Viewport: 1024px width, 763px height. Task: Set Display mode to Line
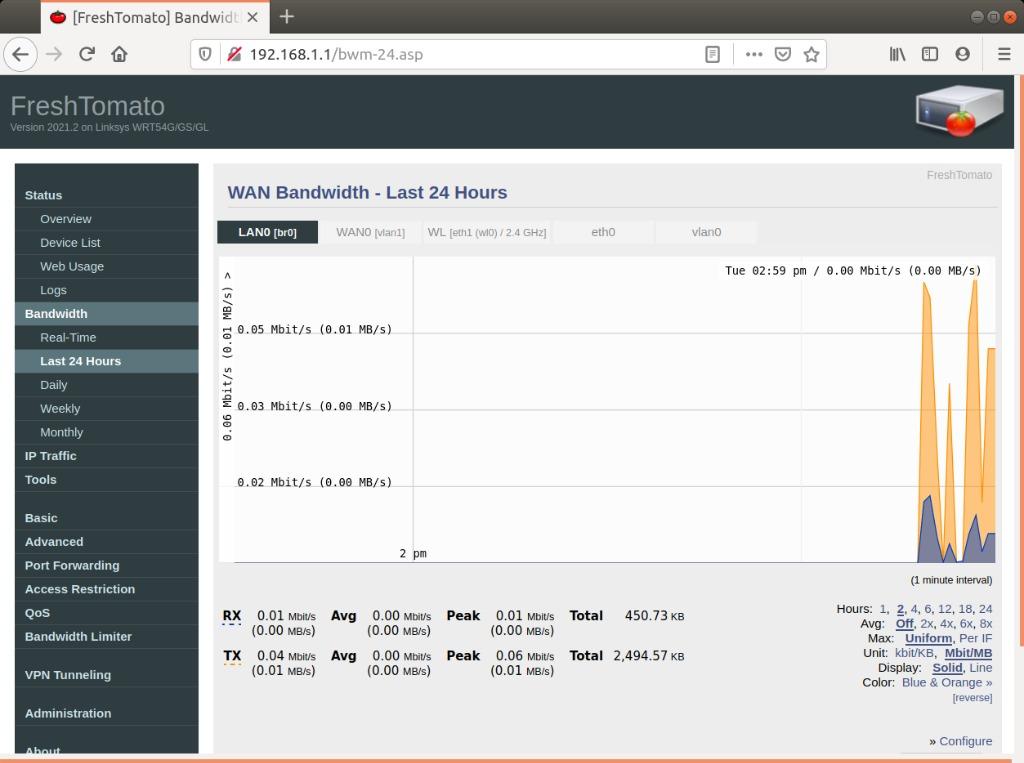coord(980,667)
